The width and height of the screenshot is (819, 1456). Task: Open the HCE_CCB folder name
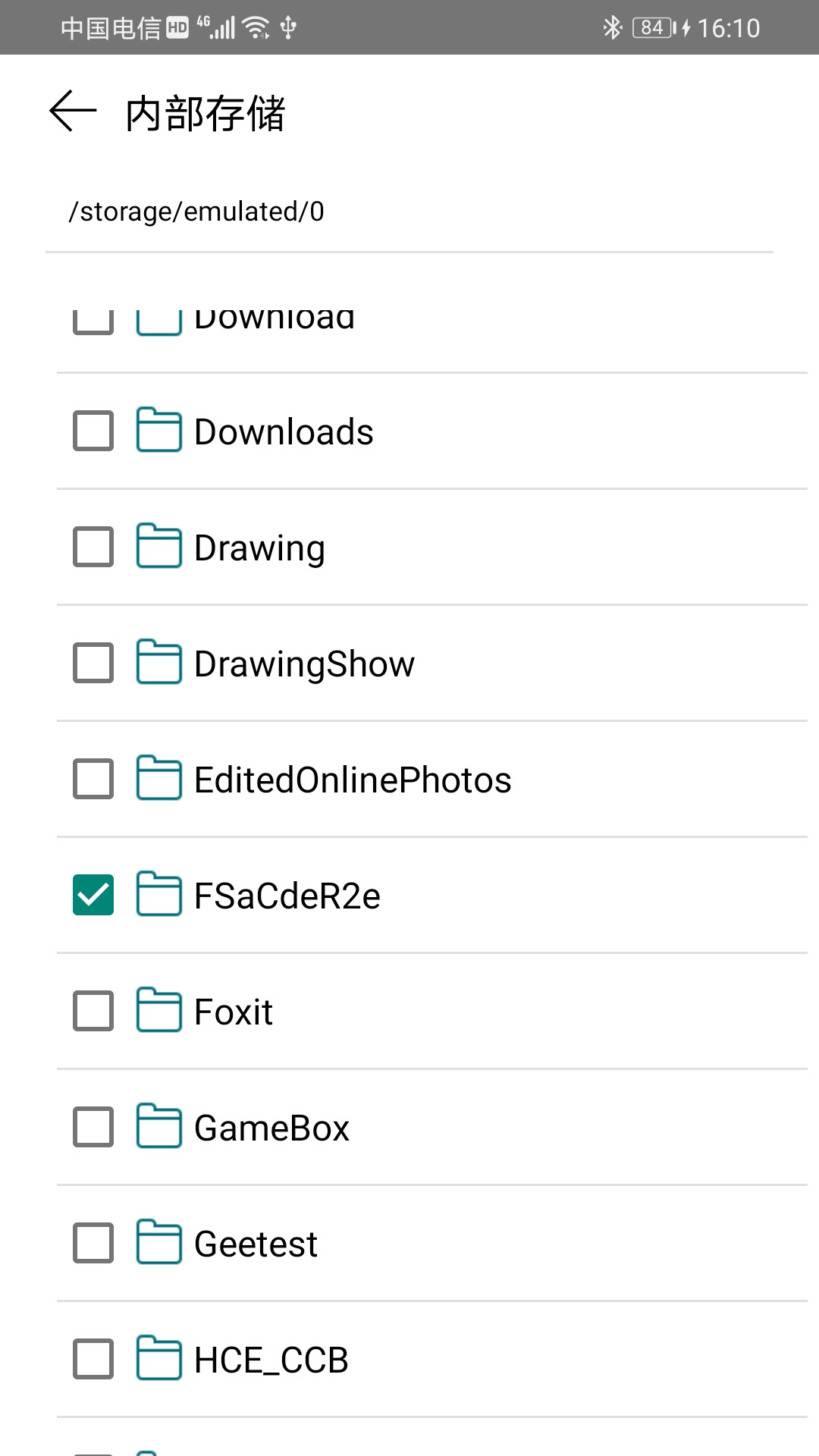pyautogui.click(x=271, y=1360)
